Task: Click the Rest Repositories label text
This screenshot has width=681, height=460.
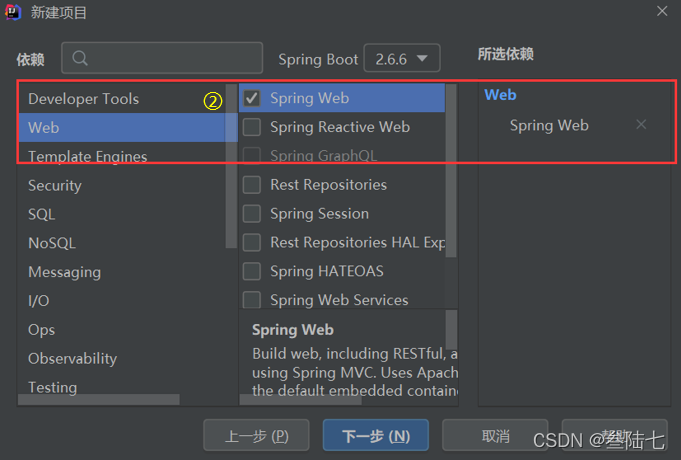Action: [328, 185]
